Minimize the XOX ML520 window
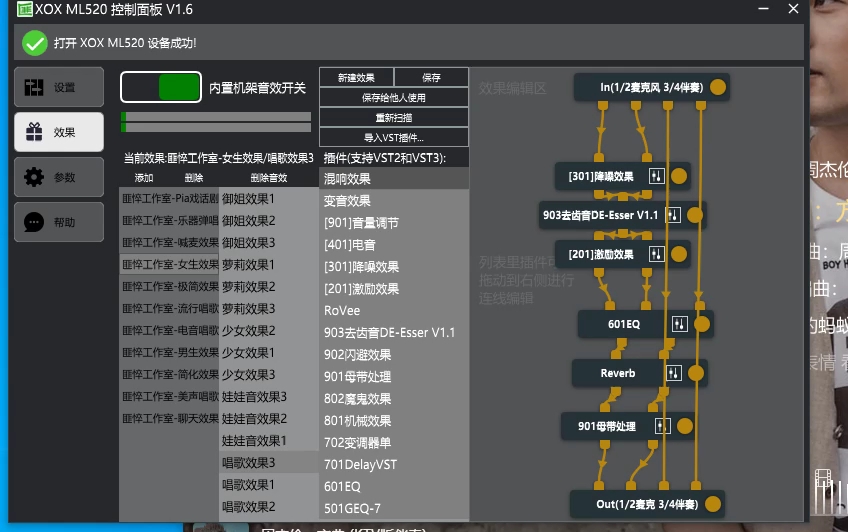The height and width of the screenshot is (532, 848). coord(764,9)
